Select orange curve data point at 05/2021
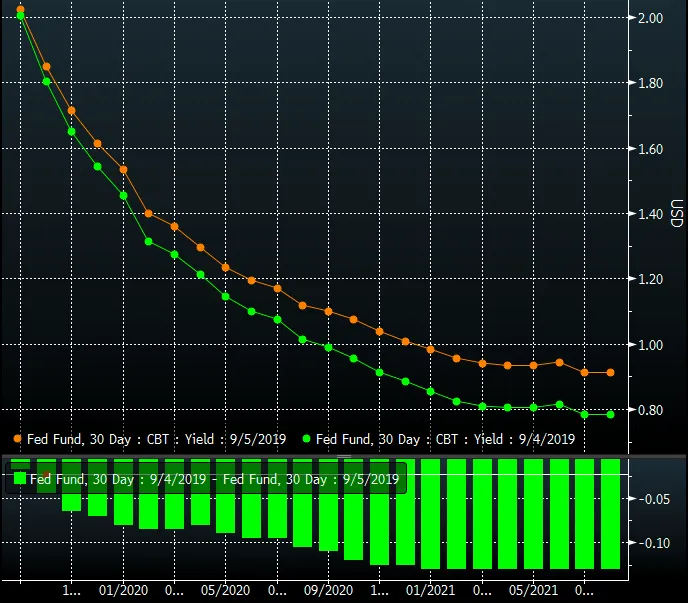Screen dimensions: 688x603 (x=534, y=365)
